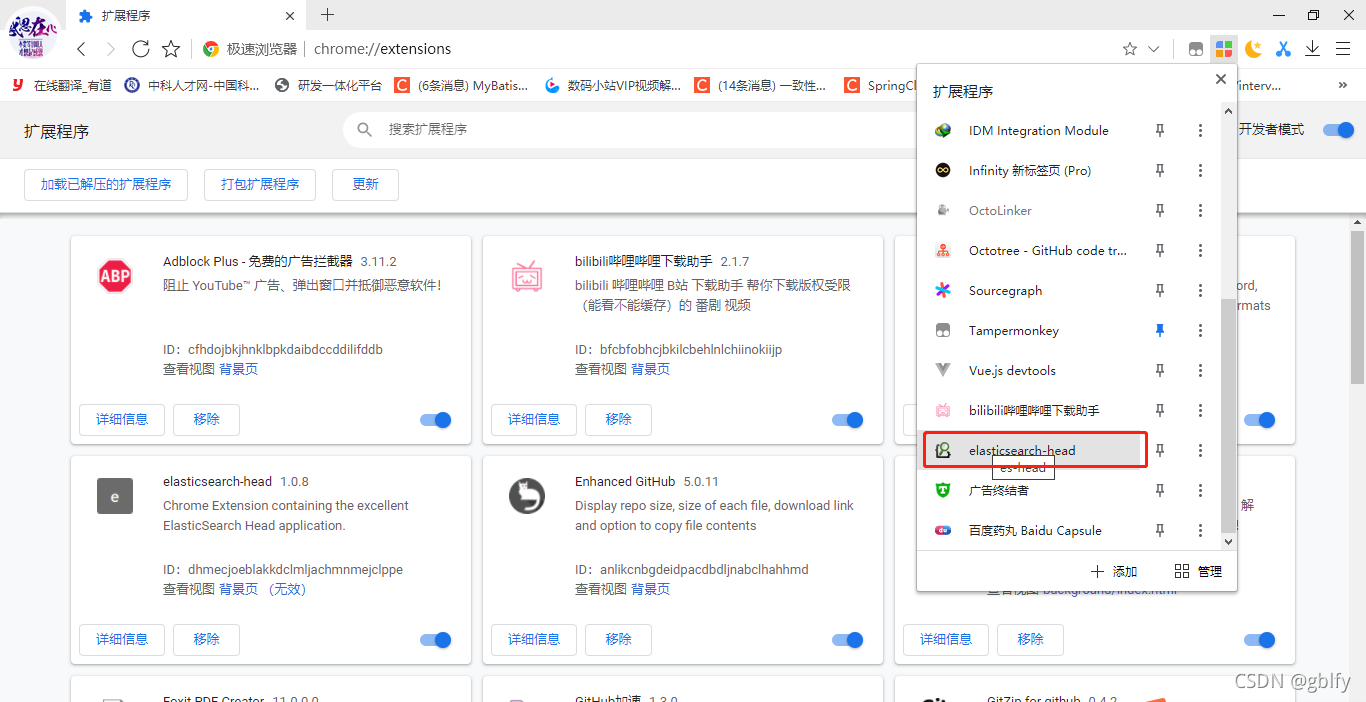
Task: Expand the bookmarks overflow chevron on bookmarks bar
Action: [x=1345, y=85]
